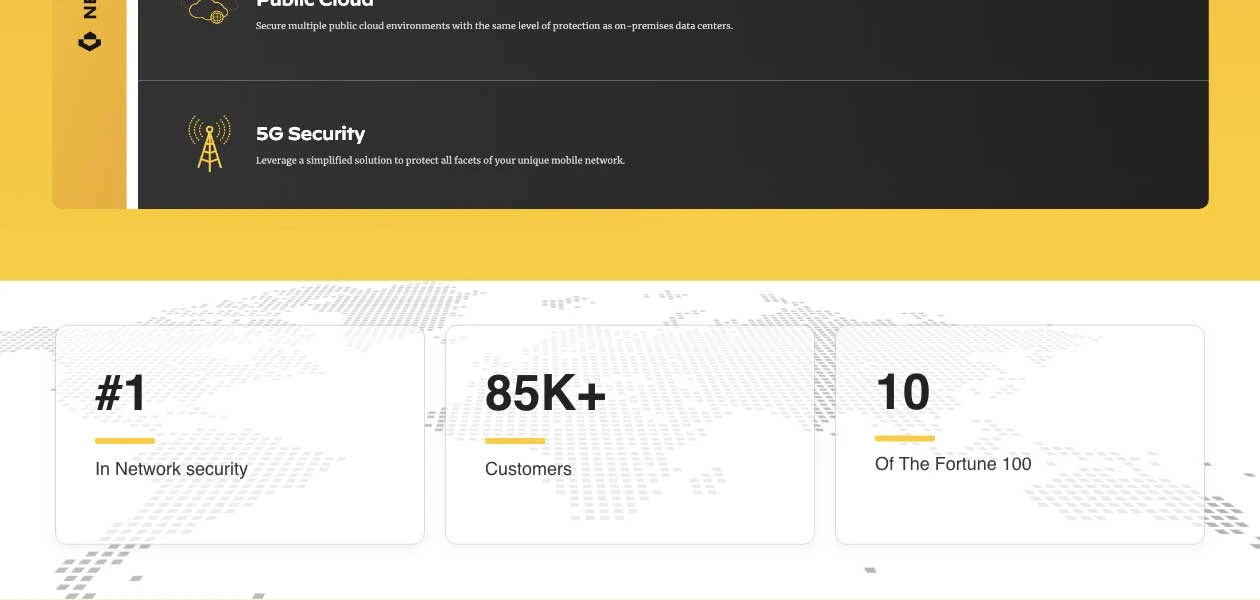
Task: Click the large 10 statistic figure
Action: (902, 392)
